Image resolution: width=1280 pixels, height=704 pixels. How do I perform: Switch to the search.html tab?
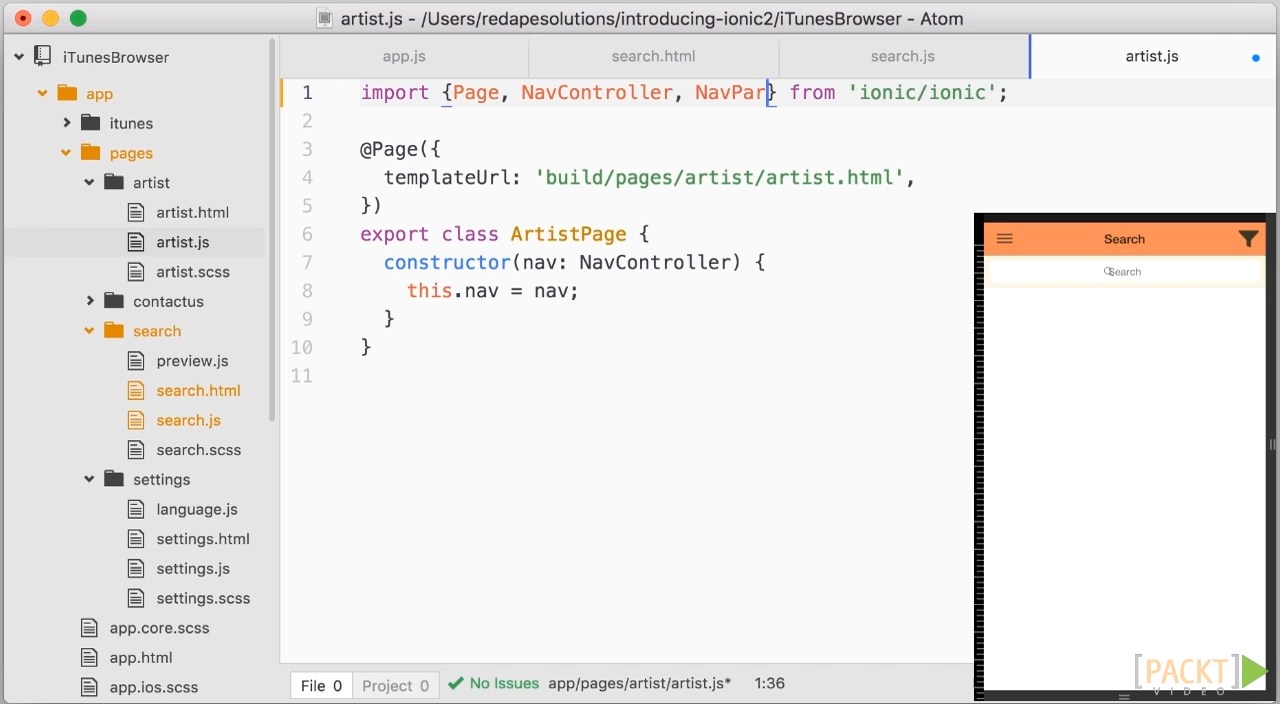pyautogui.click(x=653, y=56)
